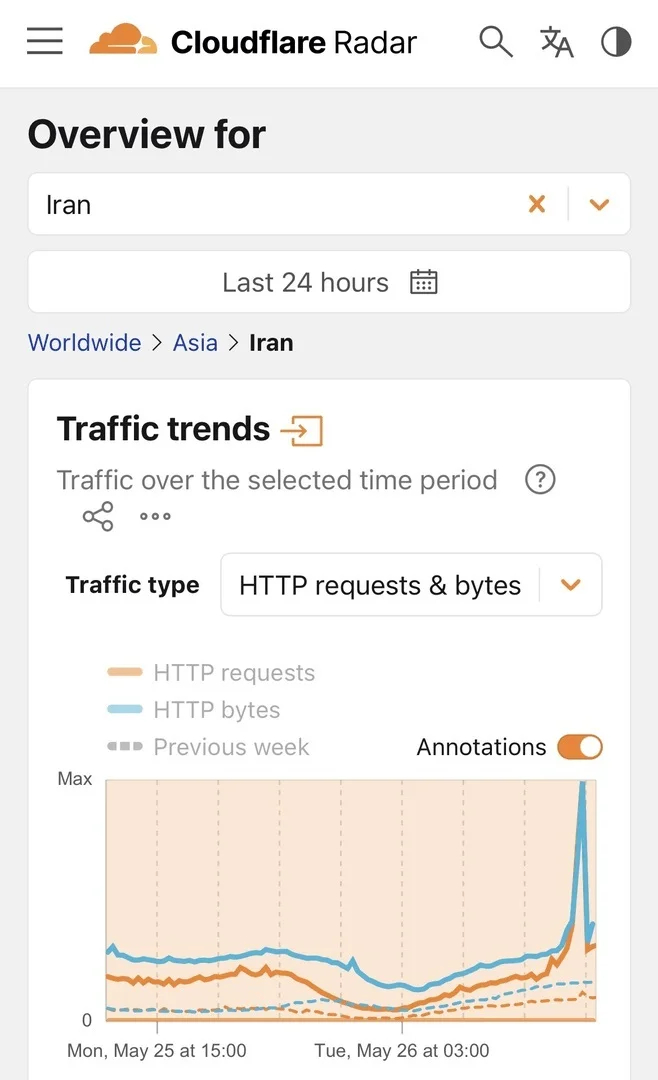
Task: Open the calendar date picker icon
Action: pyautogui.click(x=424, y=282)
